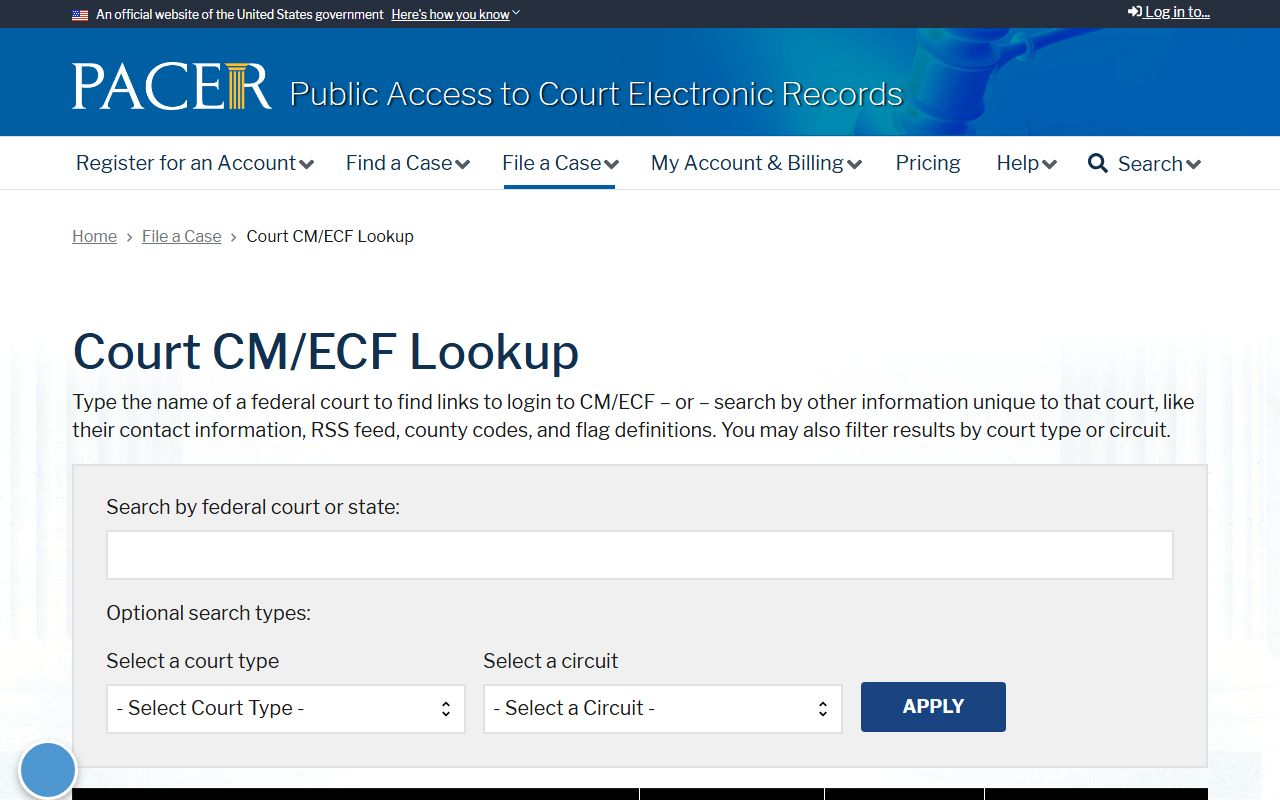Click the Optional search types label
This screenshot has width=1280, height=800.
pyautogui.click(x=209, y=613)
